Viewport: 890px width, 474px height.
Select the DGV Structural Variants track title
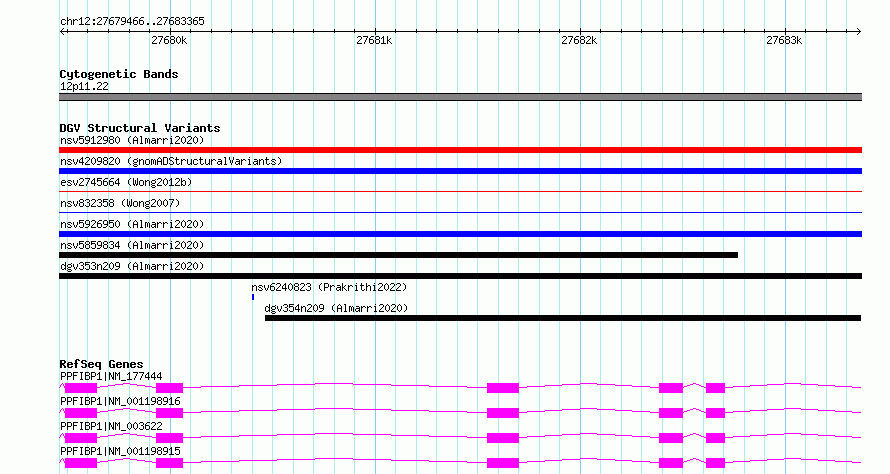(x=140, y=128)
